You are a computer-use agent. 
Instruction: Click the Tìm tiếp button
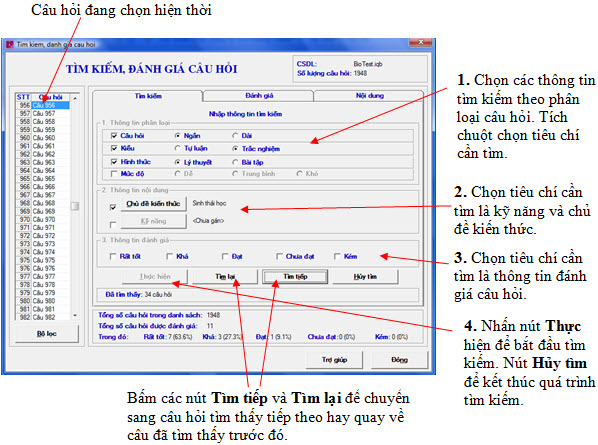(295, 276)
